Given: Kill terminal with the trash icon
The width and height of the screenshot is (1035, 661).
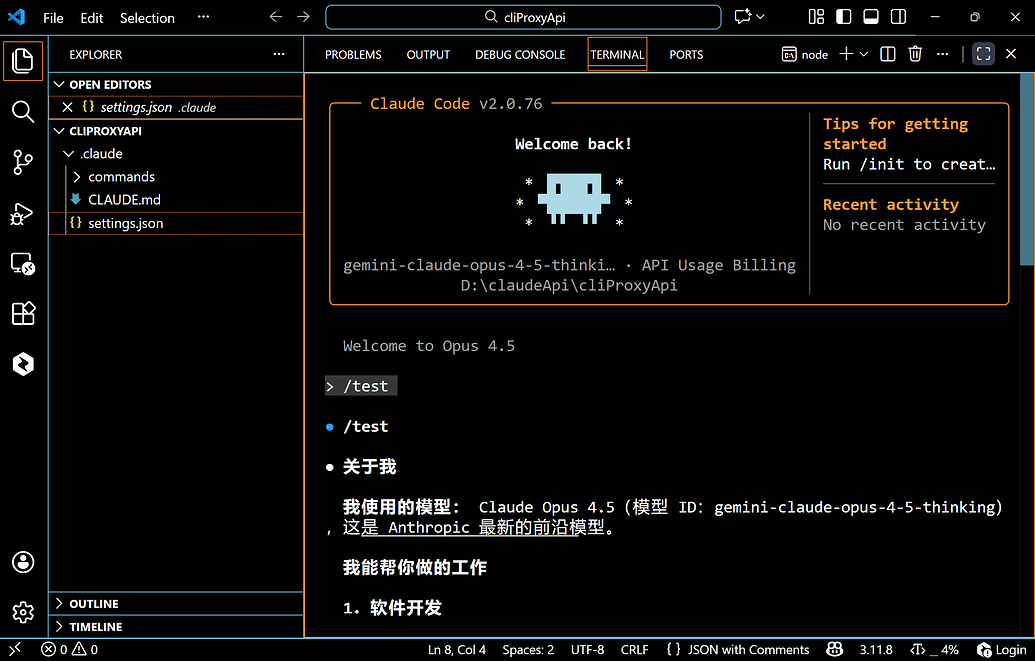Looking at the screenshot, I should click(x=915, y=54).
